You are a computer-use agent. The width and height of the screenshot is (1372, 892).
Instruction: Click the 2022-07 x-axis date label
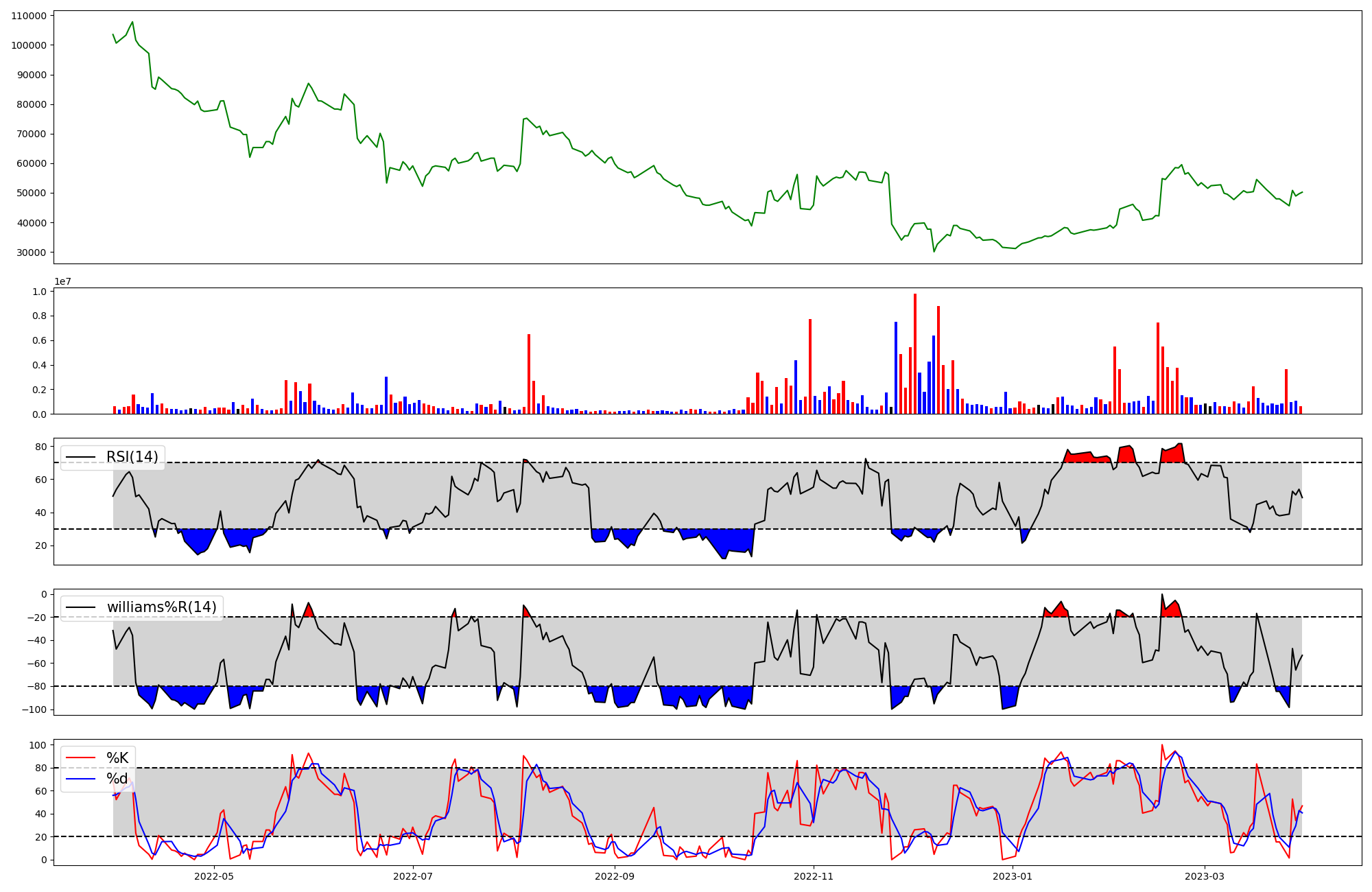click(413, 876)
